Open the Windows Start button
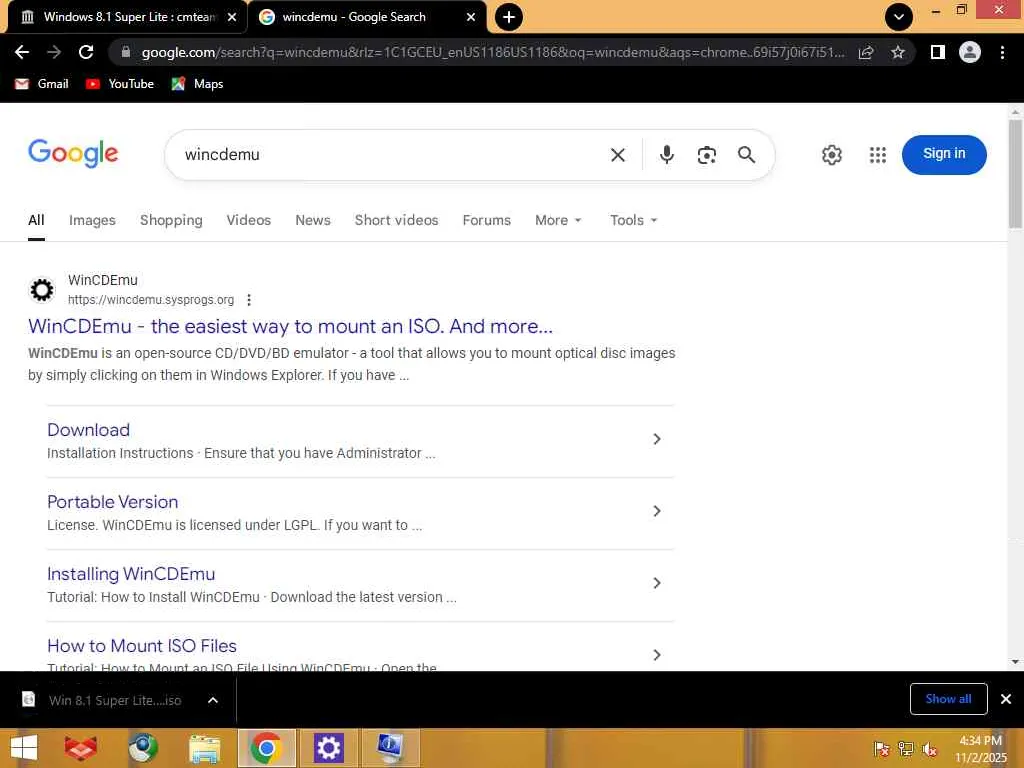This screenshot has width=1024, height=768. point(24,748)
